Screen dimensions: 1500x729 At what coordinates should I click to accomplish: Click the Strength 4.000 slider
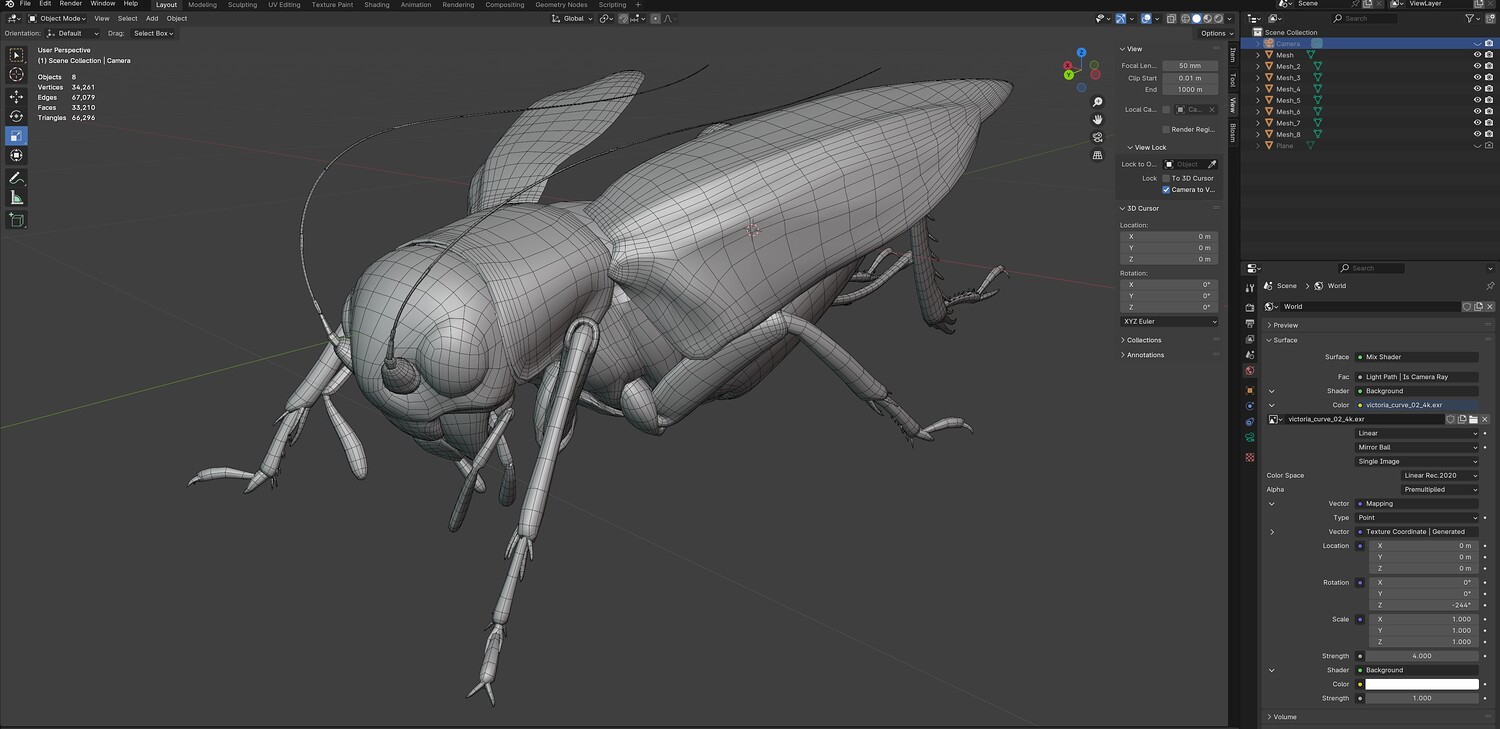[x=1422, y=656]
